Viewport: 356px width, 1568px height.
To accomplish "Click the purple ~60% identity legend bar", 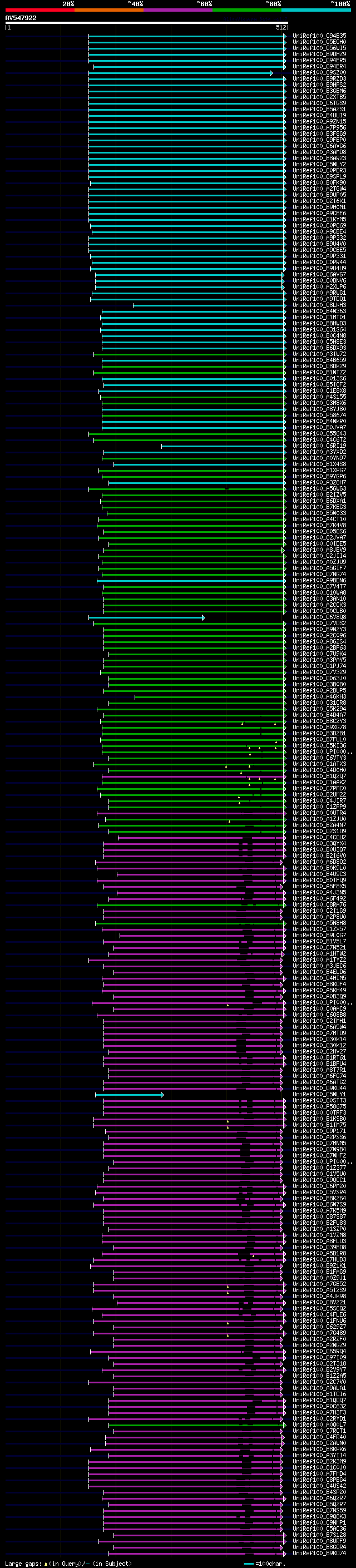I will pos(177,10).
